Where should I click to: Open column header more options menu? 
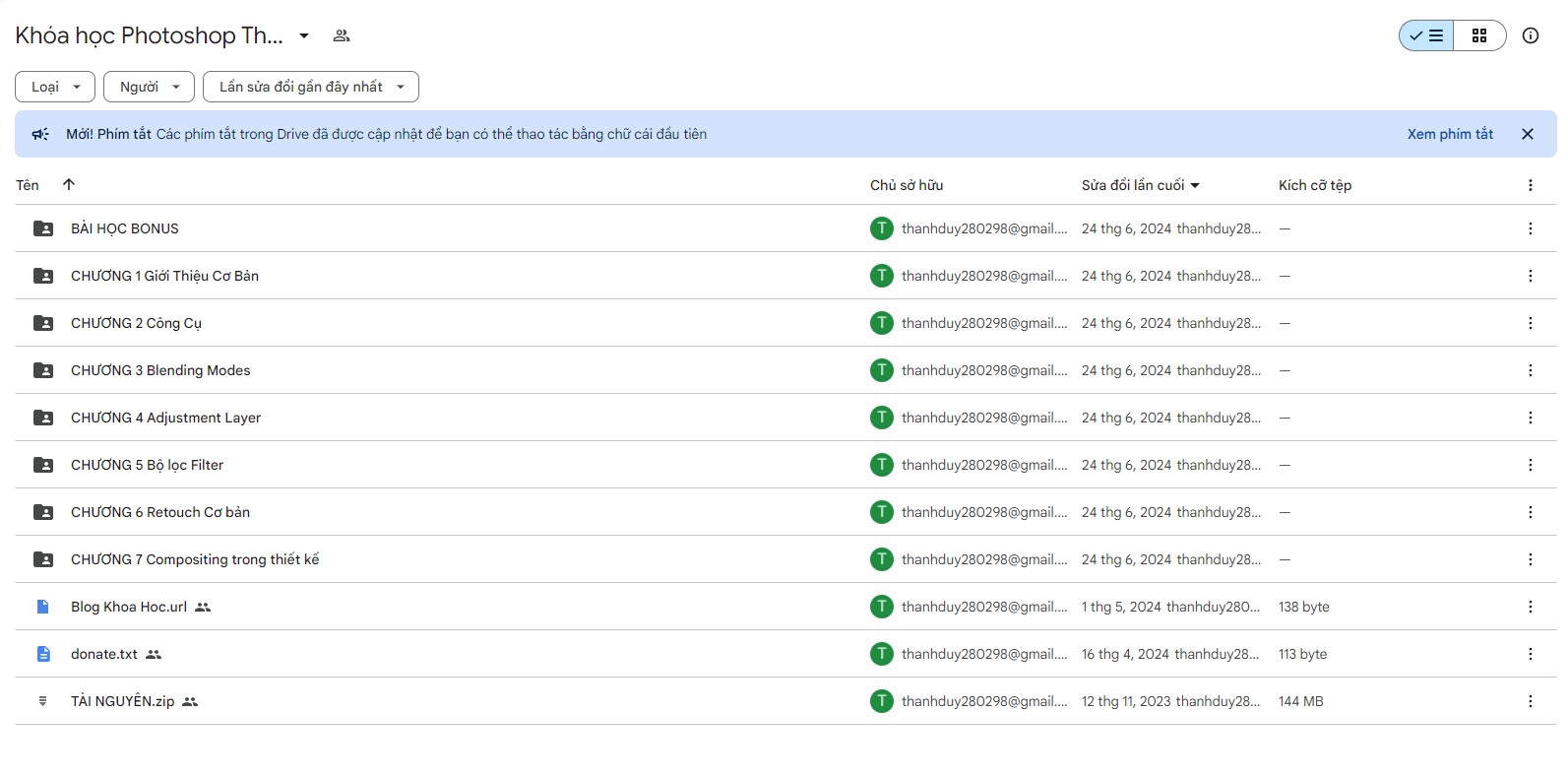tap(1531, 185)
